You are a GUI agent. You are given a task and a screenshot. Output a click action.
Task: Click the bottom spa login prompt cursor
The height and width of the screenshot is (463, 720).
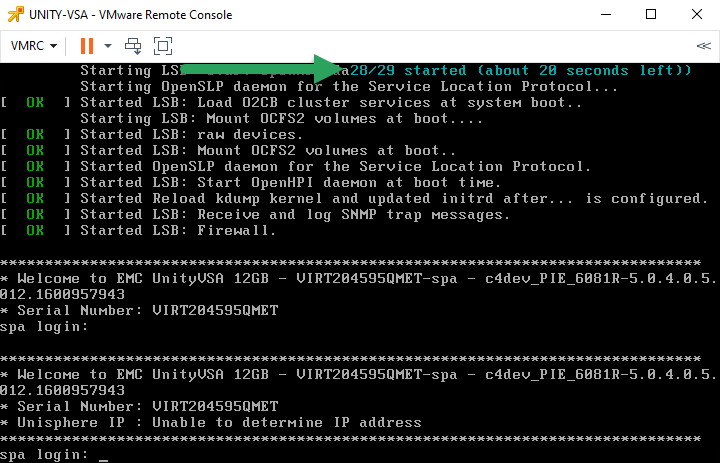pos(104,456)
